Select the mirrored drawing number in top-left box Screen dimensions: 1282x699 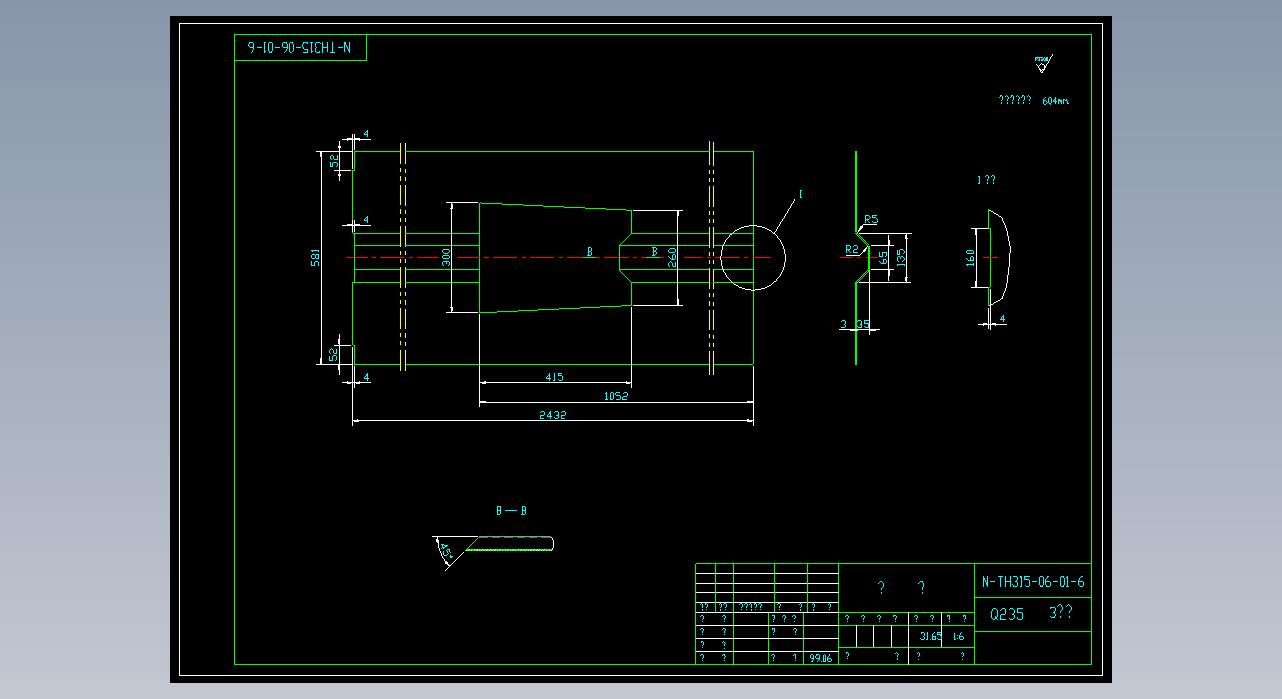300,47
